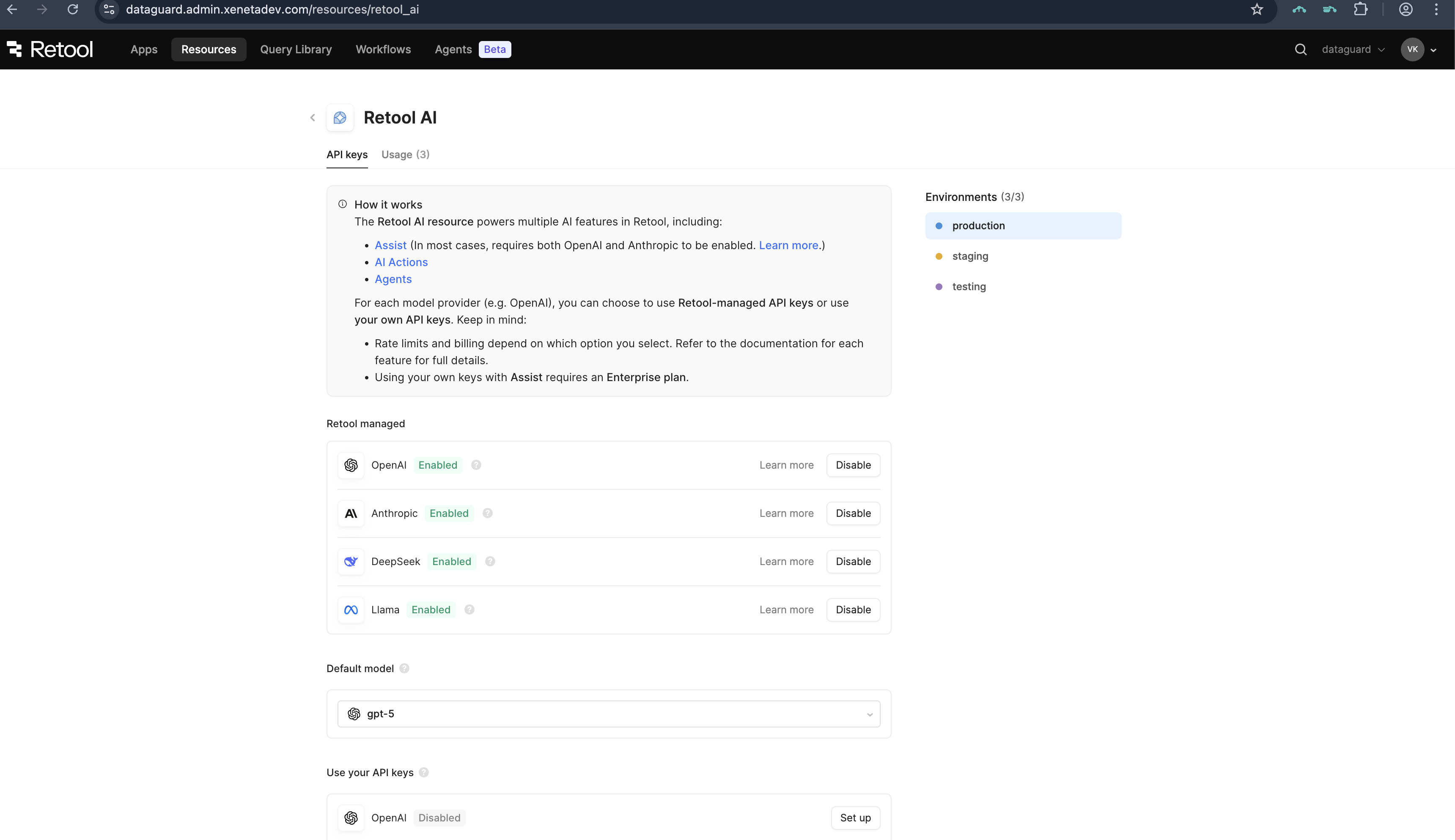
Task: Click the help icon next to Default model
Action: pyautogui.click(x=404, y=668)
